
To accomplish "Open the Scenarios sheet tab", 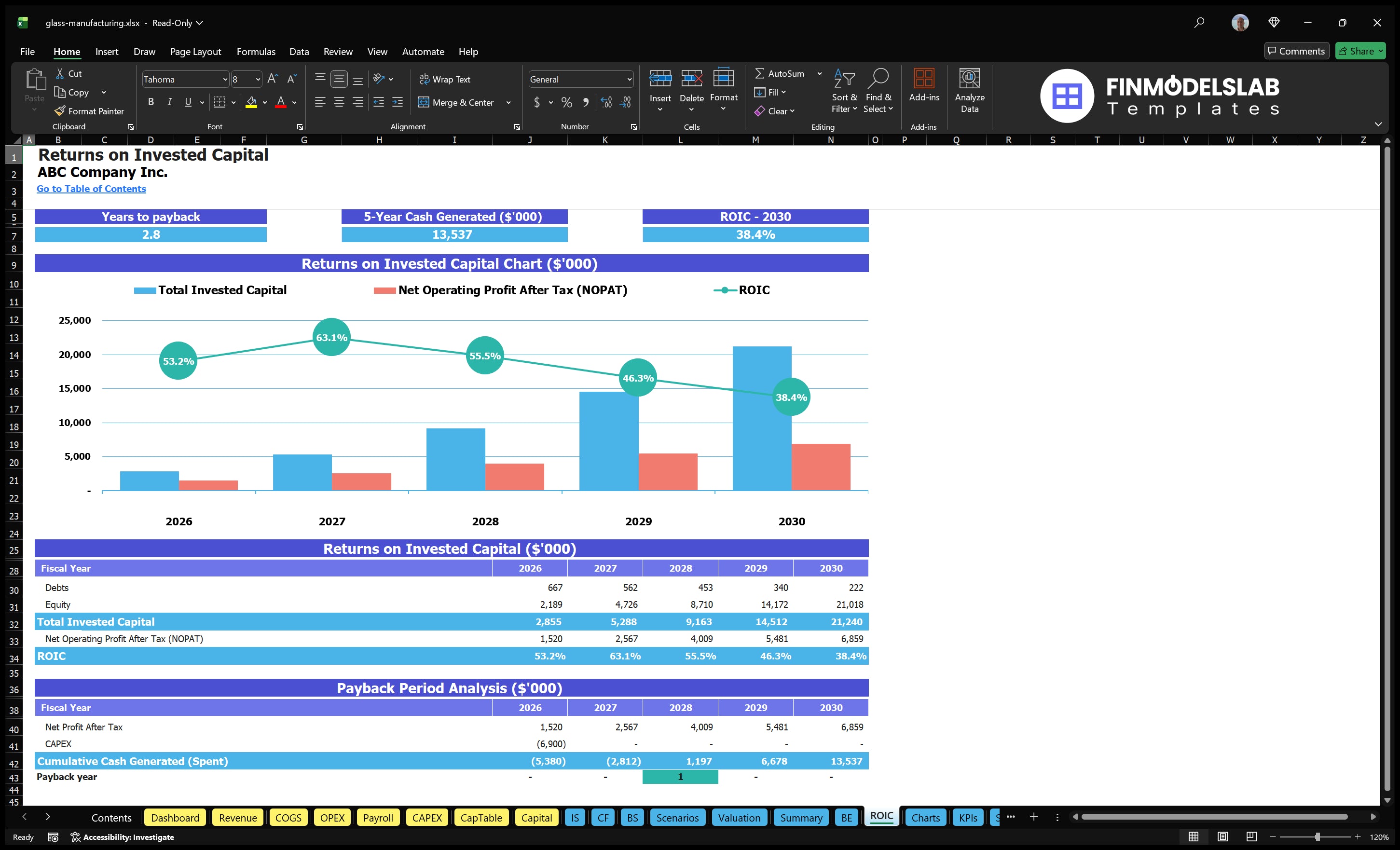I will 677,818.
